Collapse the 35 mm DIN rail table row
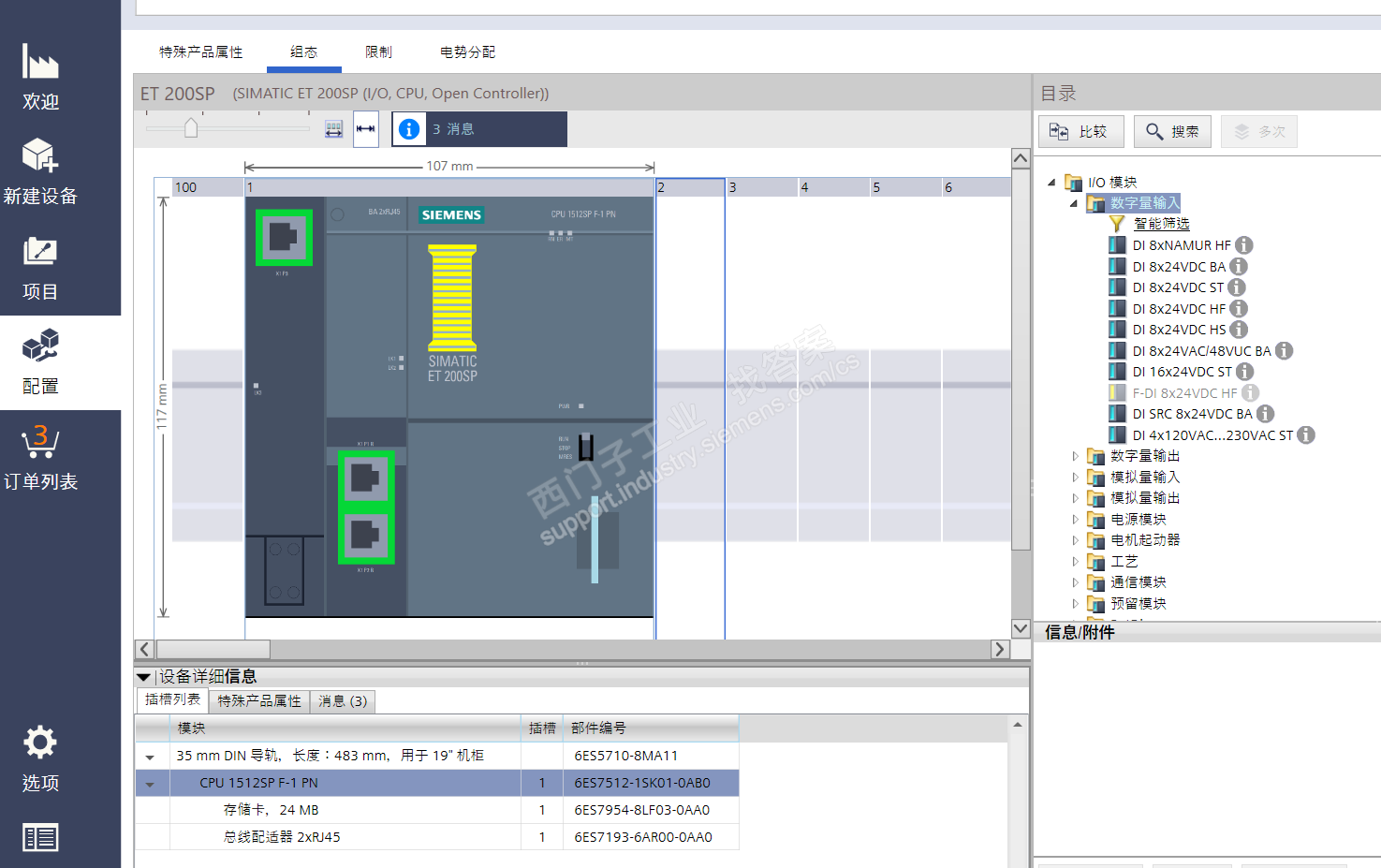This screenshot has height=868, width=1381. coord(150,757)
